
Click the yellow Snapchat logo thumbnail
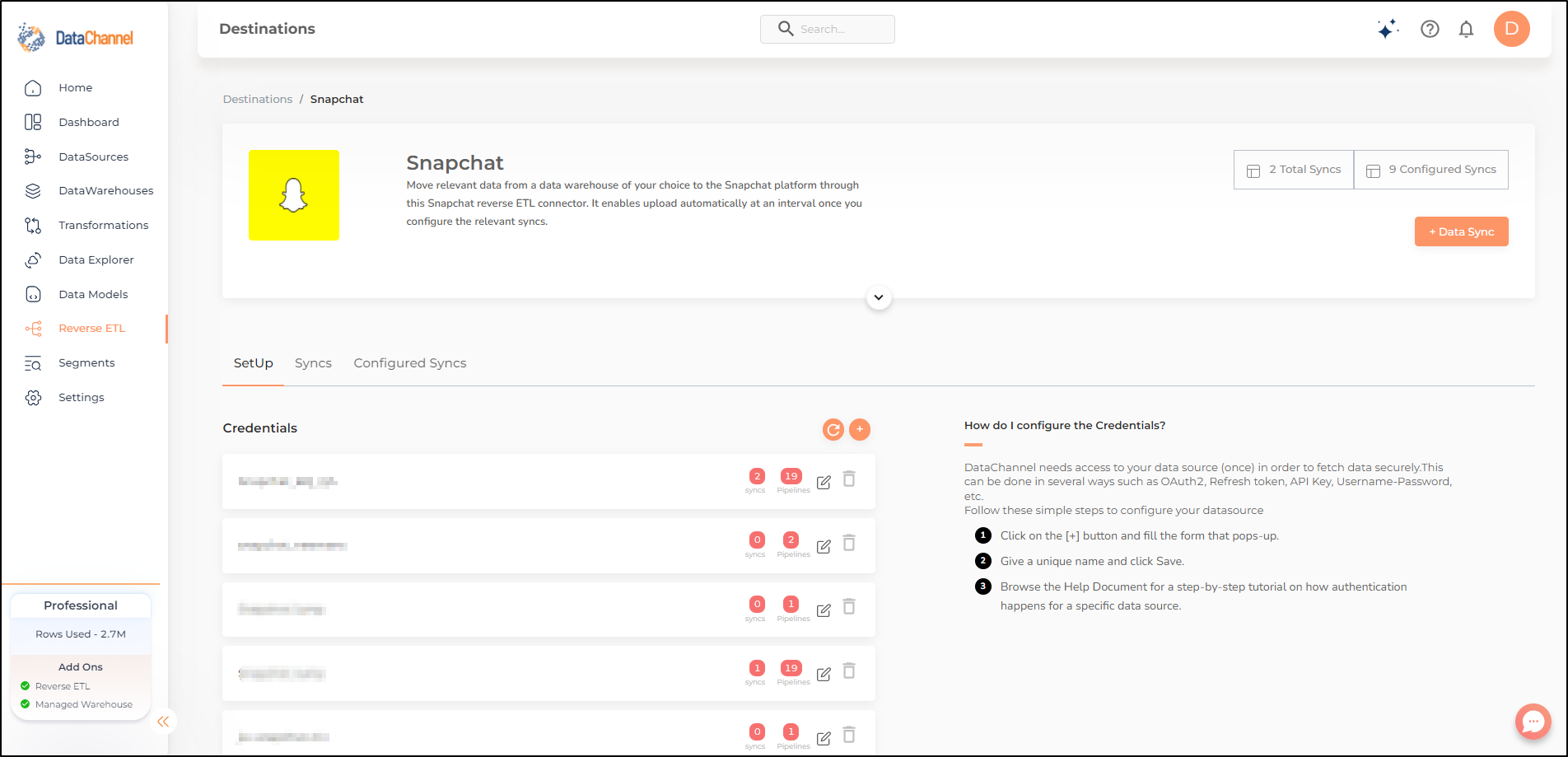pos(294,195)
